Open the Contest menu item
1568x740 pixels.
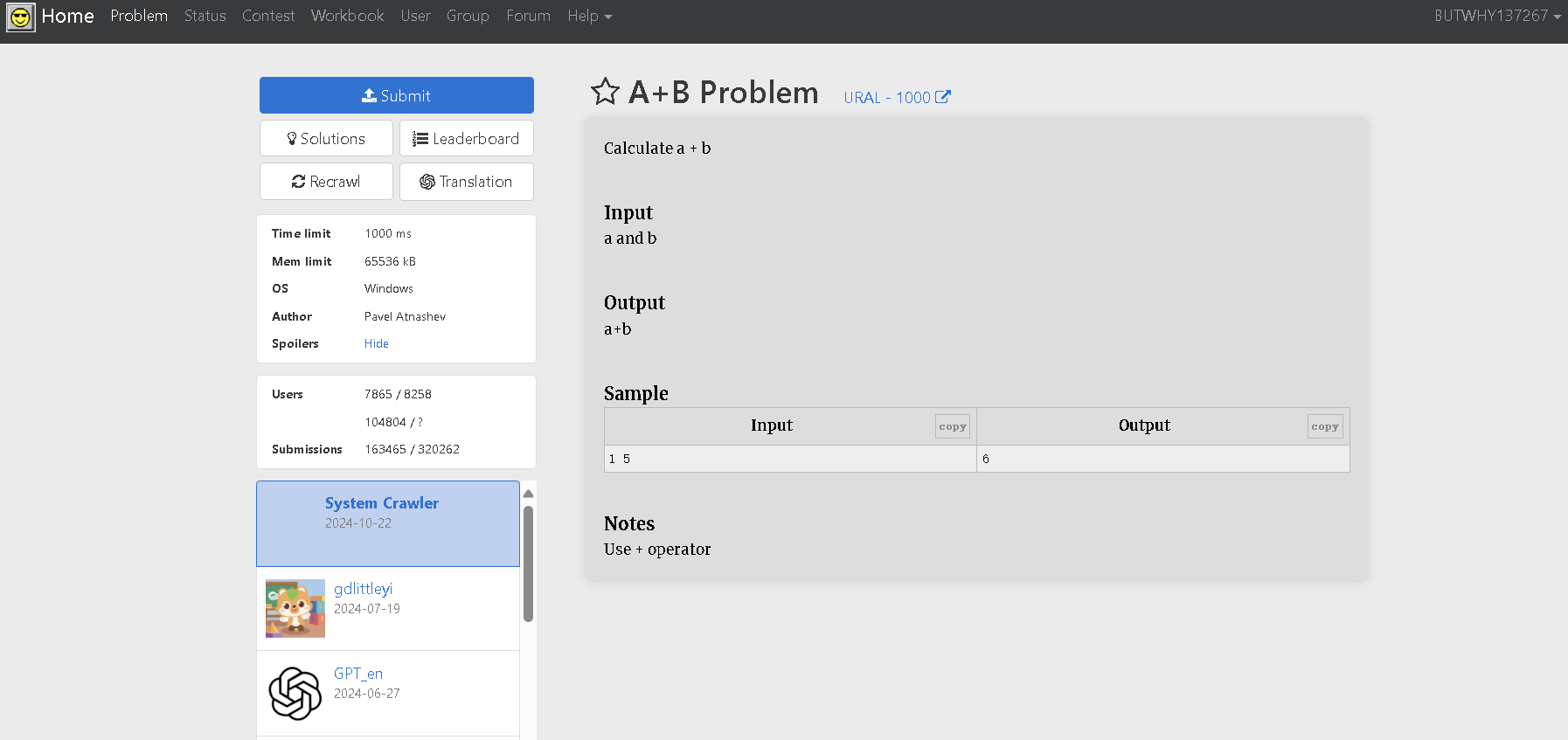pyautogui.click(x=268, y=16)
